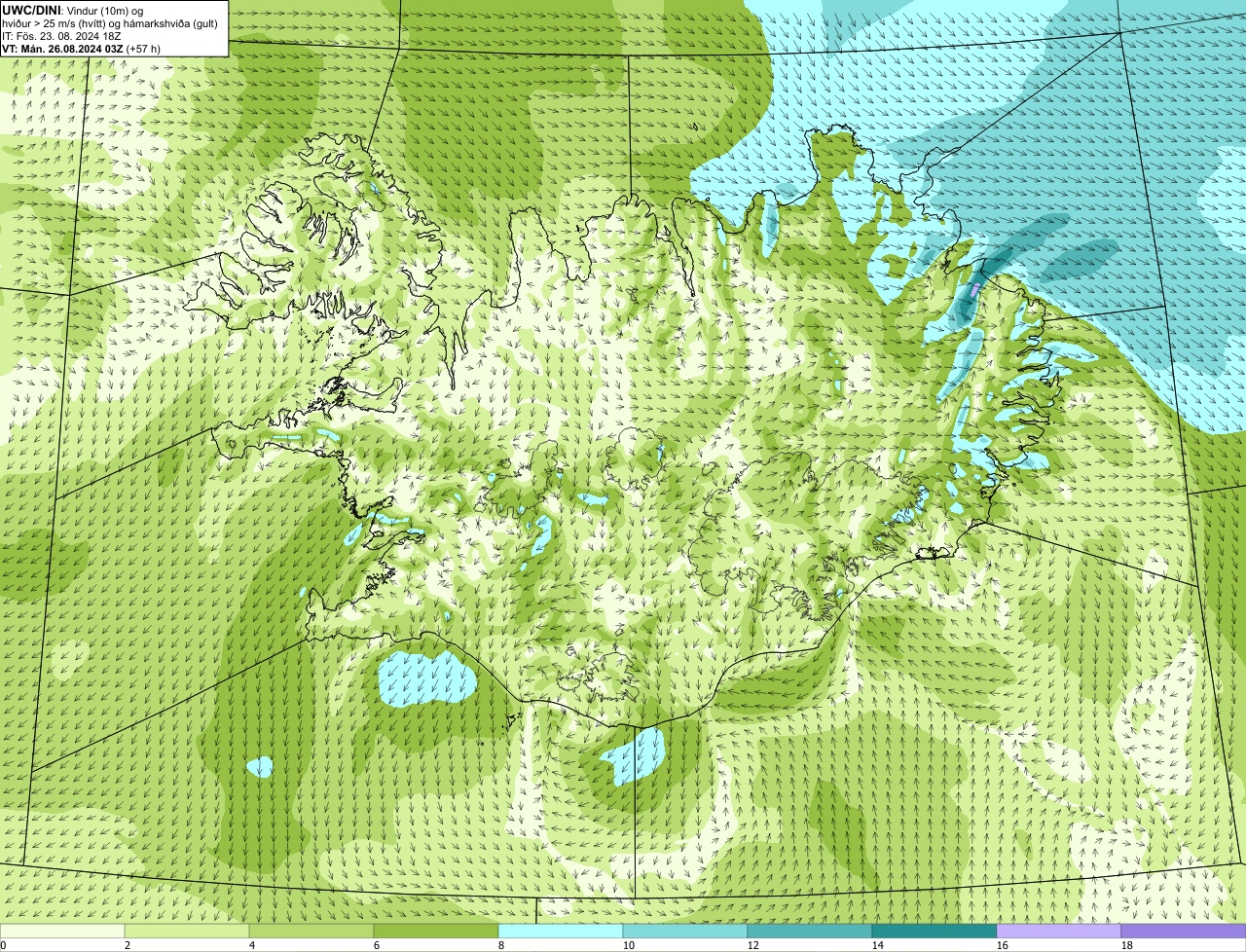Click the legend color band between 2 and 4

187,932
